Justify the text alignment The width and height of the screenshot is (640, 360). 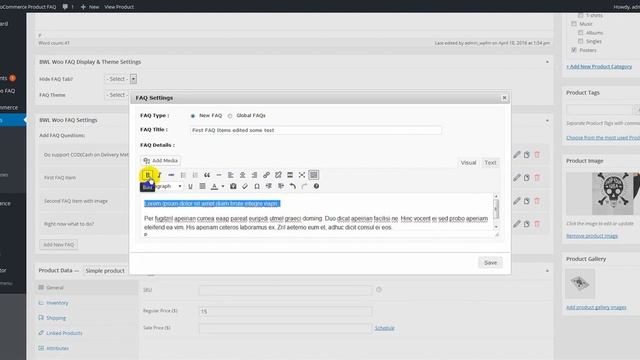[x=202, y=186]
